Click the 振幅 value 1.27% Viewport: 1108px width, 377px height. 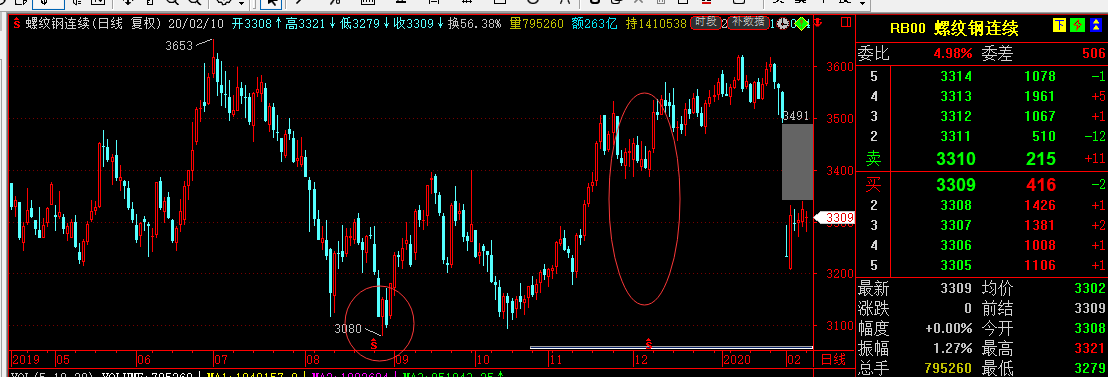(x=953, y=347)
